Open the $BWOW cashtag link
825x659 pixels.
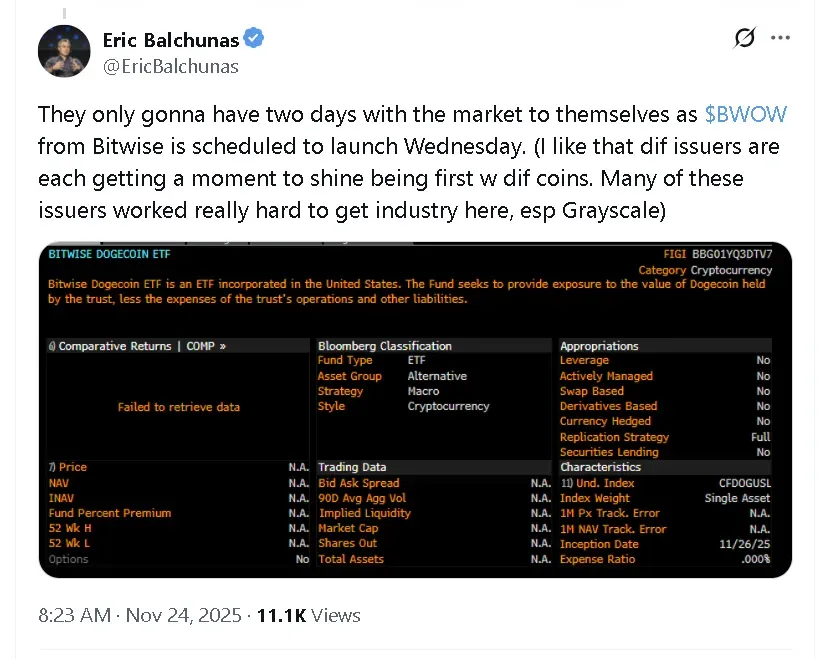(x=746, y=114)
